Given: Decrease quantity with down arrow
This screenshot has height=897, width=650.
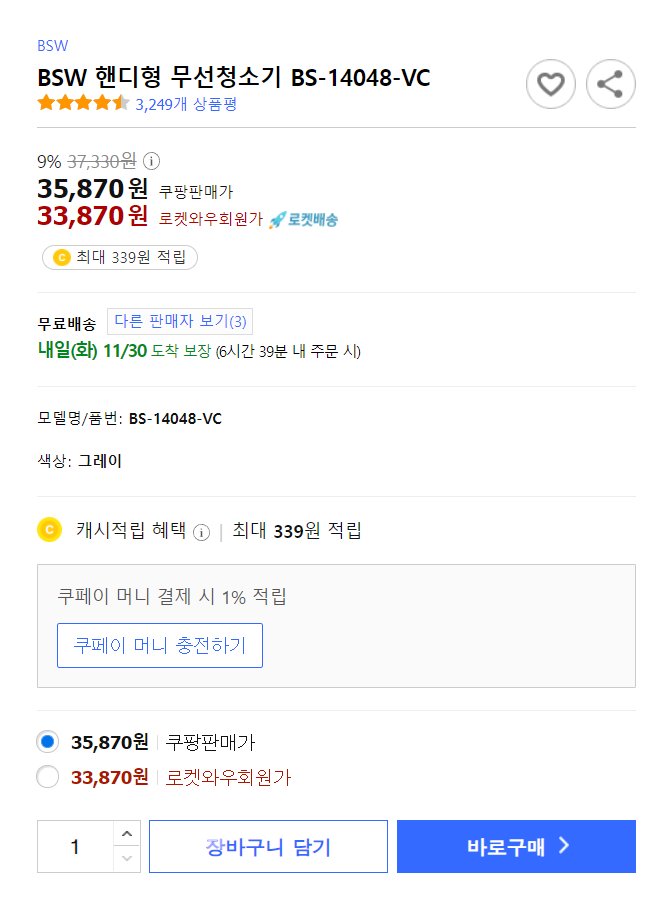Looking at the screenshot, I should tap(127, 859).
